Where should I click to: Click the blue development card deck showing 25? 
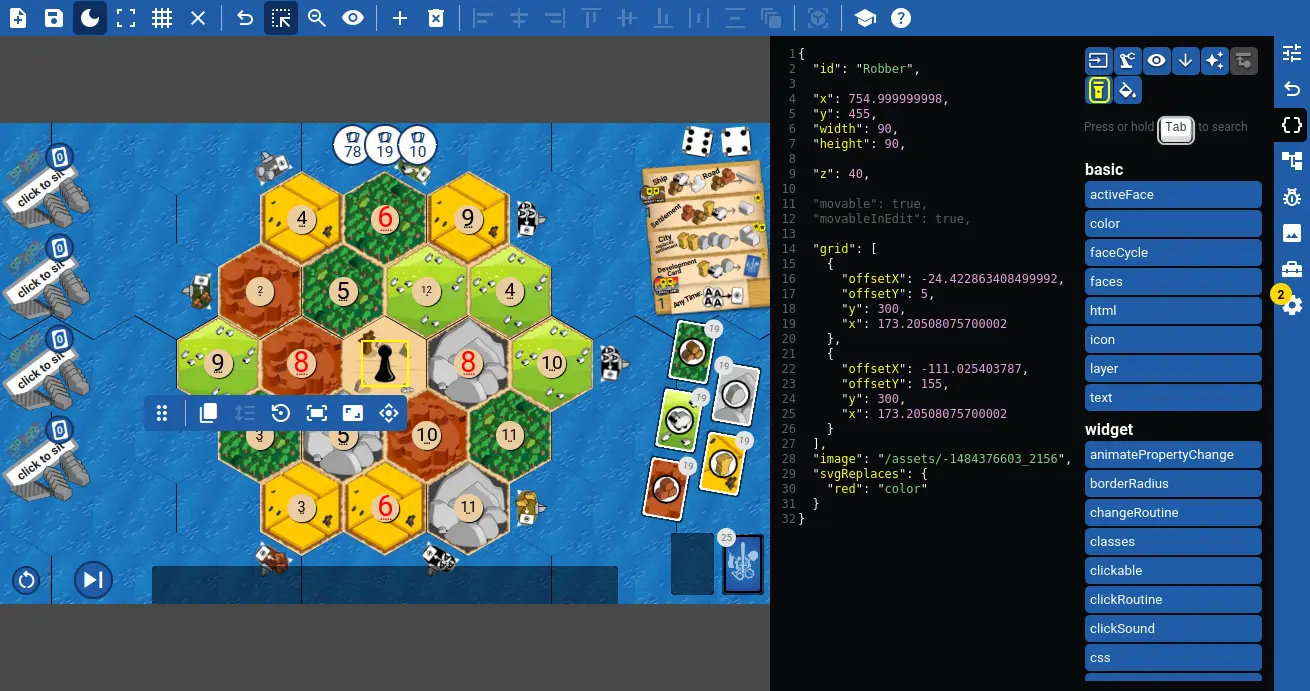[x=743, y=564]
